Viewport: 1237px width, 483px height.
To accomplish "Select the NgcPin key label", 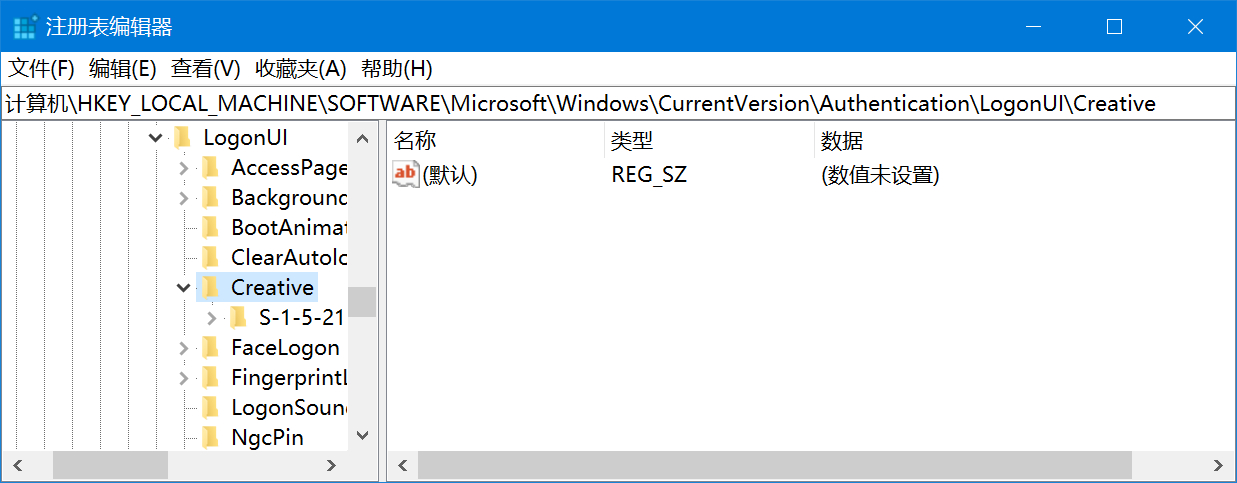I will pyautogui.click(x=267, y=438).
